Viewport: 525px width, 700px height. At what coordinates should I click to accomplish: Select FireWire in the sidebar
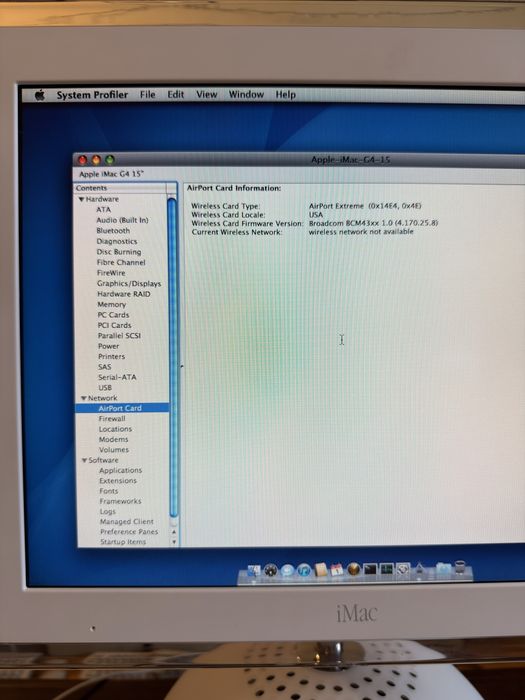111,273
